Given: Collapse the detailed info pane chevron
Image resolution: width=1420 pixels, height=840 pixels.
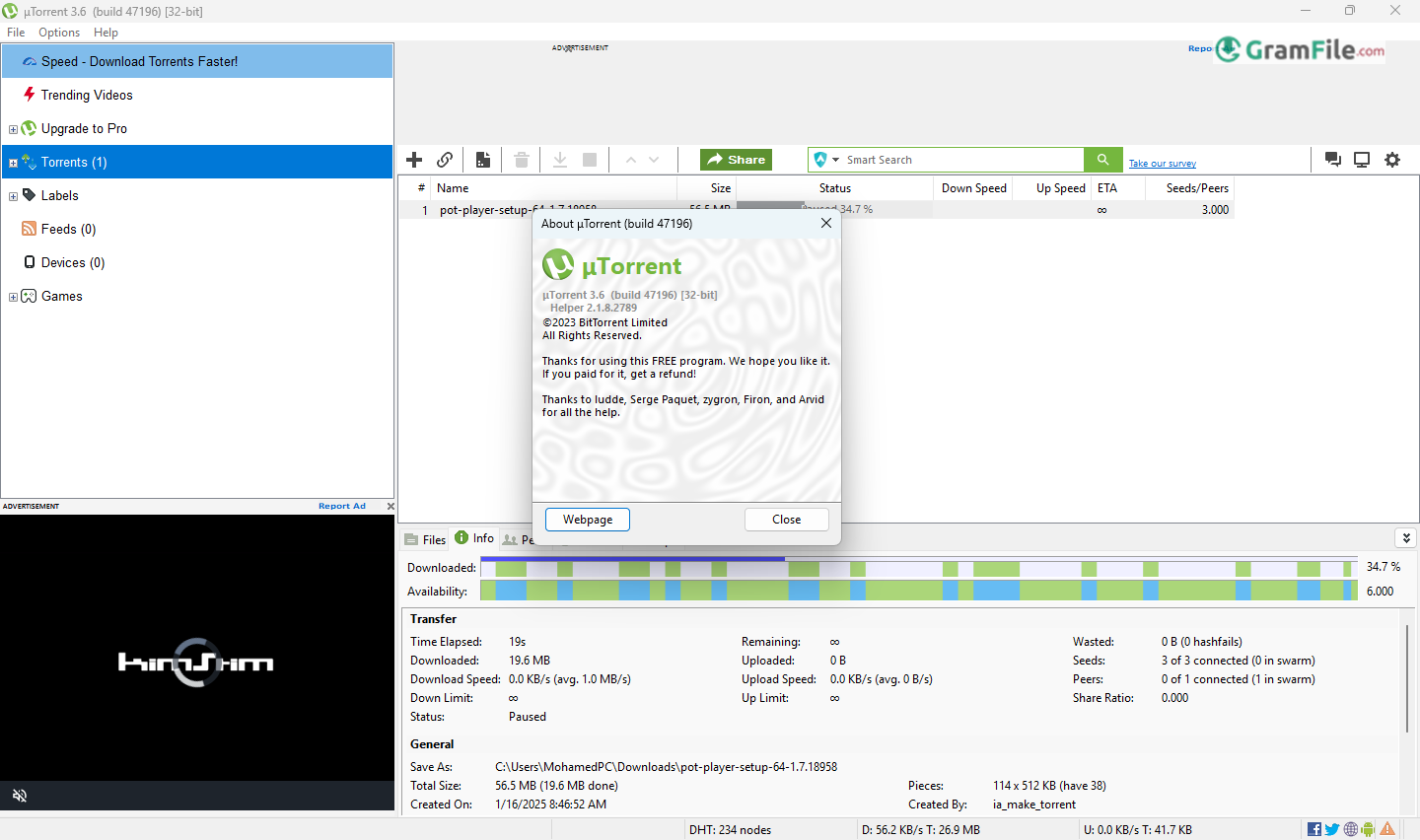Looking at the screenshot, I should pyautogui.click(x=1406, y=537).
